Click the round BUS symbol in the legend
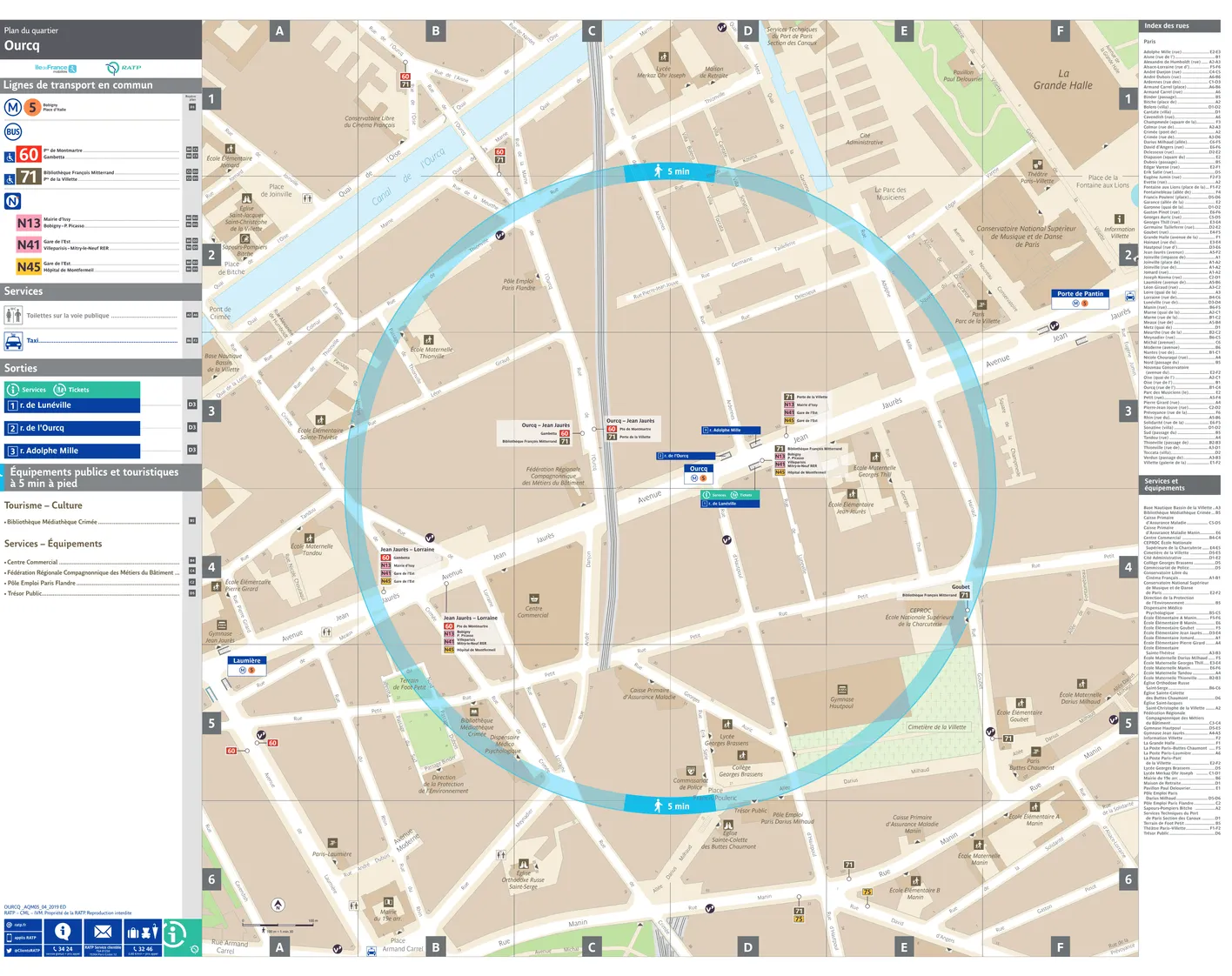 [12, 132]
